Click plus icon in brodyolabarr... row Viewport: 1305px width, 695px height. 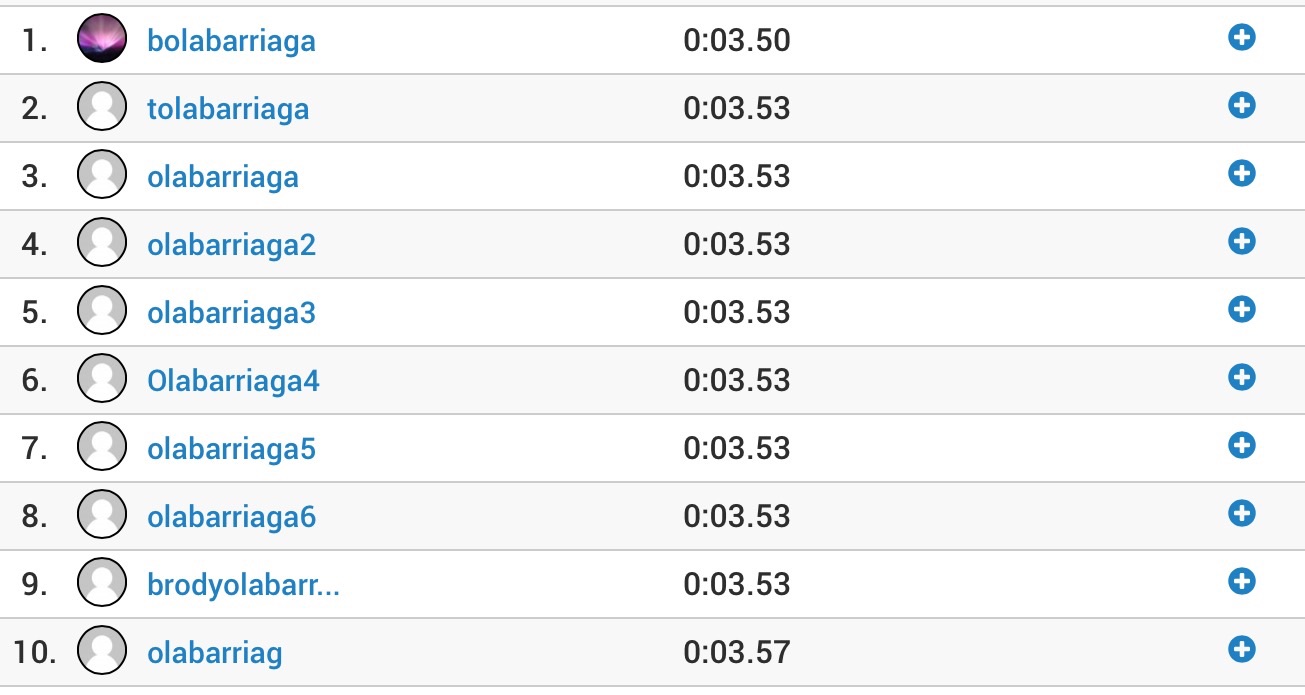pyautogui.click(x=1241, y=582)
